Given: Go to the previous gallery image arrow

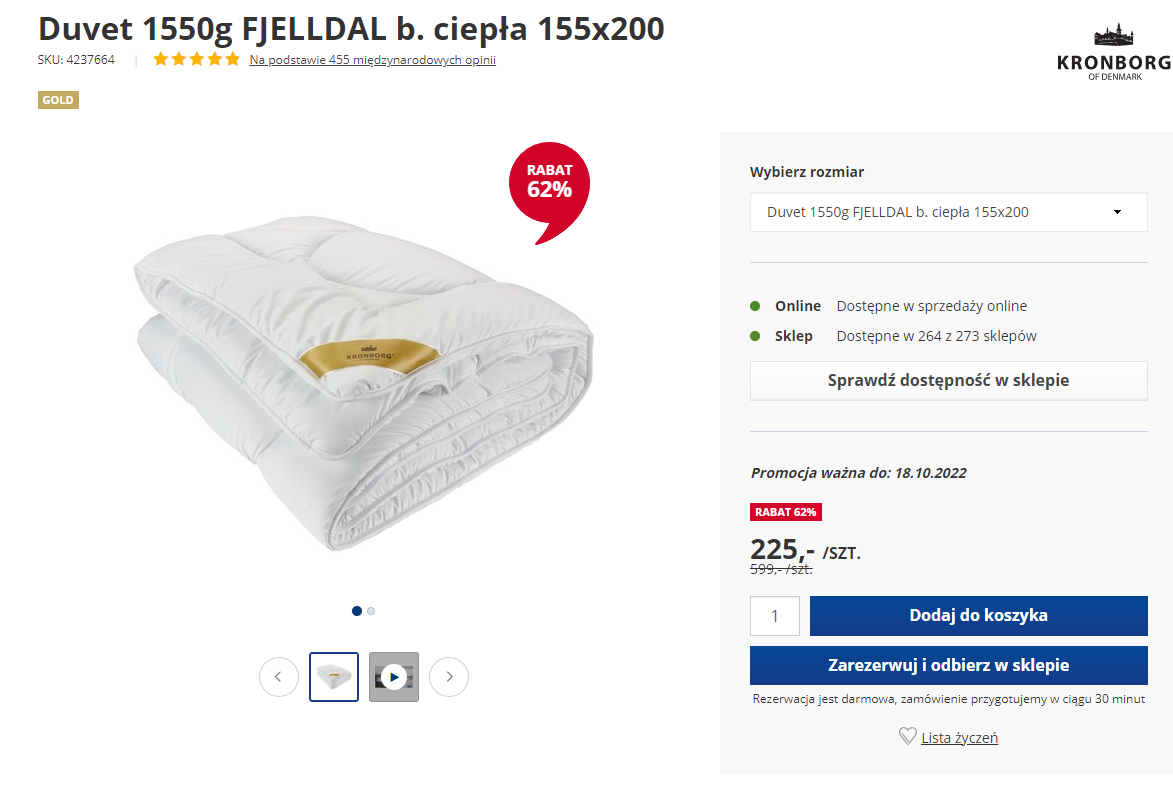Looking at the screenshot, I should pos(279,677).
